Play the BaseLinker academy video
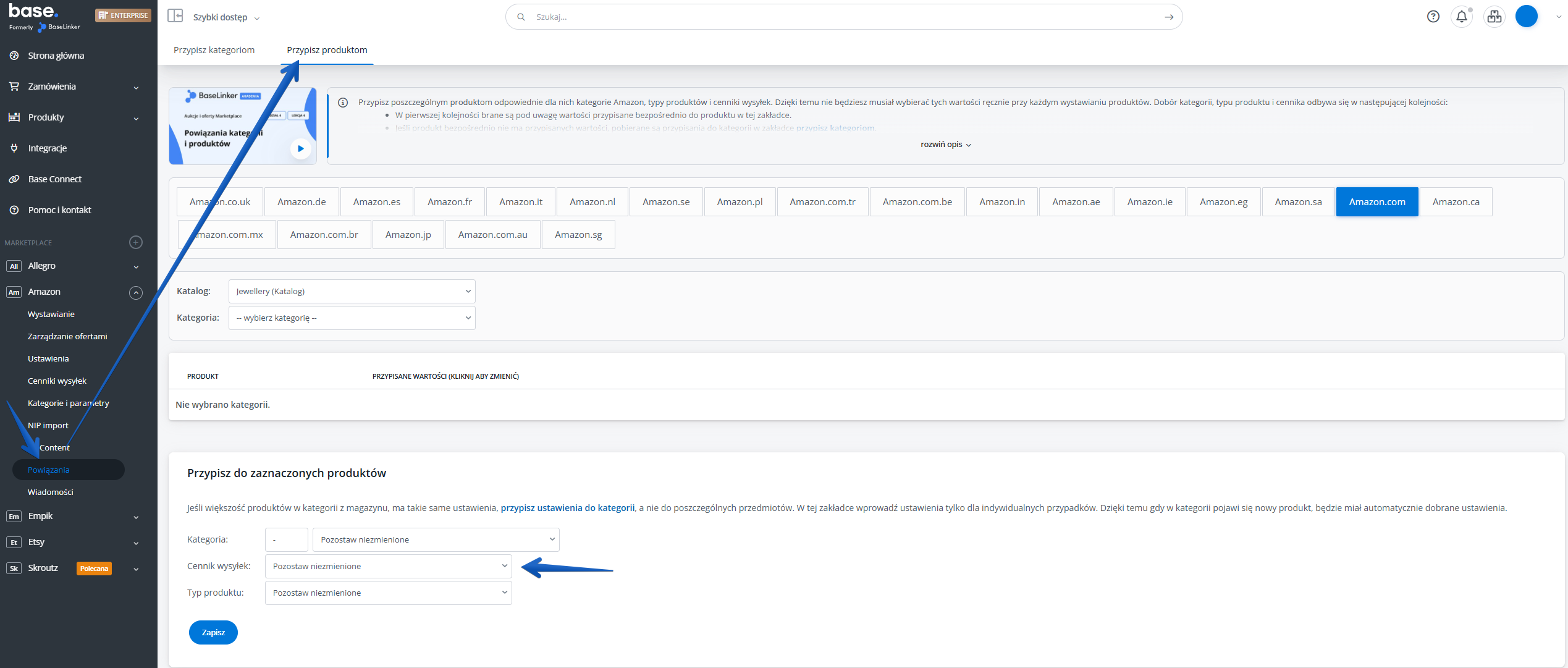Image resolution: width=1568 pixels, height=668 pixels. pos(301,148)
